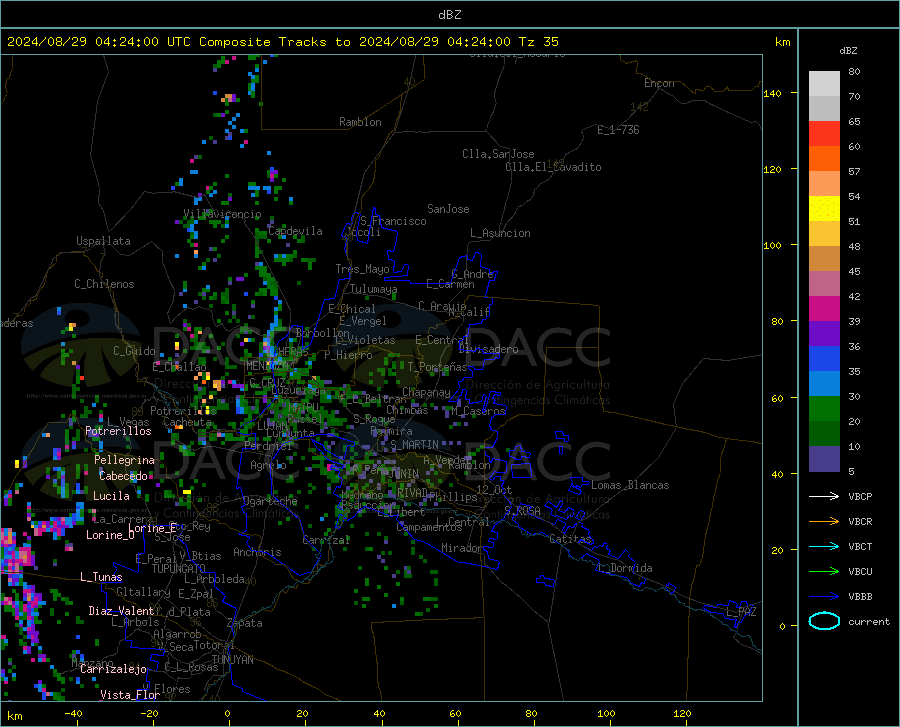The height and width of the screenshot is (727, 900).
Task: Click the green VBCU arrow legend icon
Action: tap(824, 572)
